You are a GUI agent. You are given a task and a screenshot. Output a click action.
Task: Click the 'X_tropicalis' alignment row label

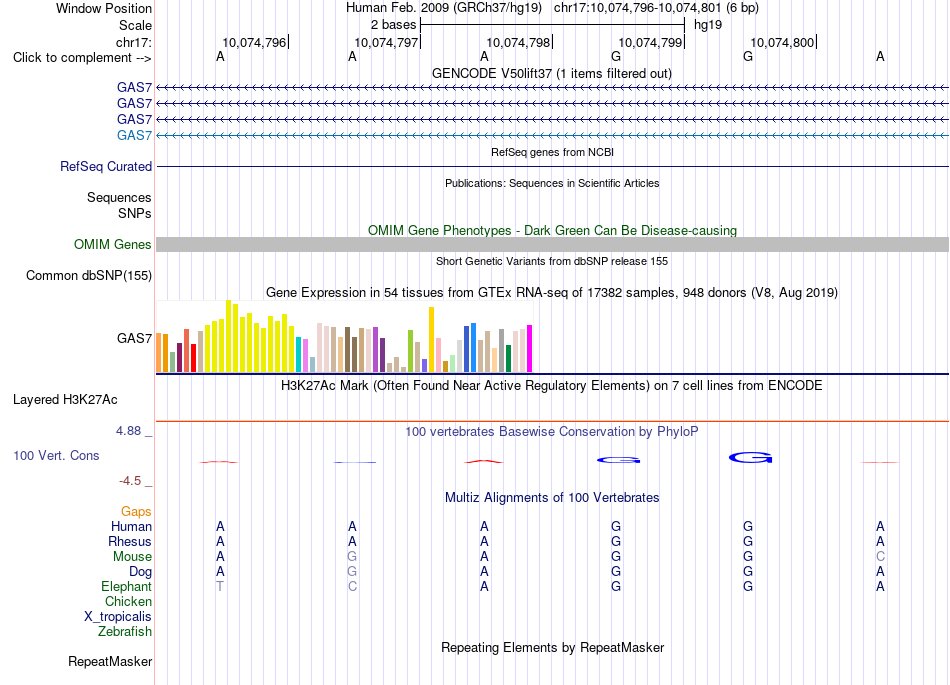[x=118, y=617]
